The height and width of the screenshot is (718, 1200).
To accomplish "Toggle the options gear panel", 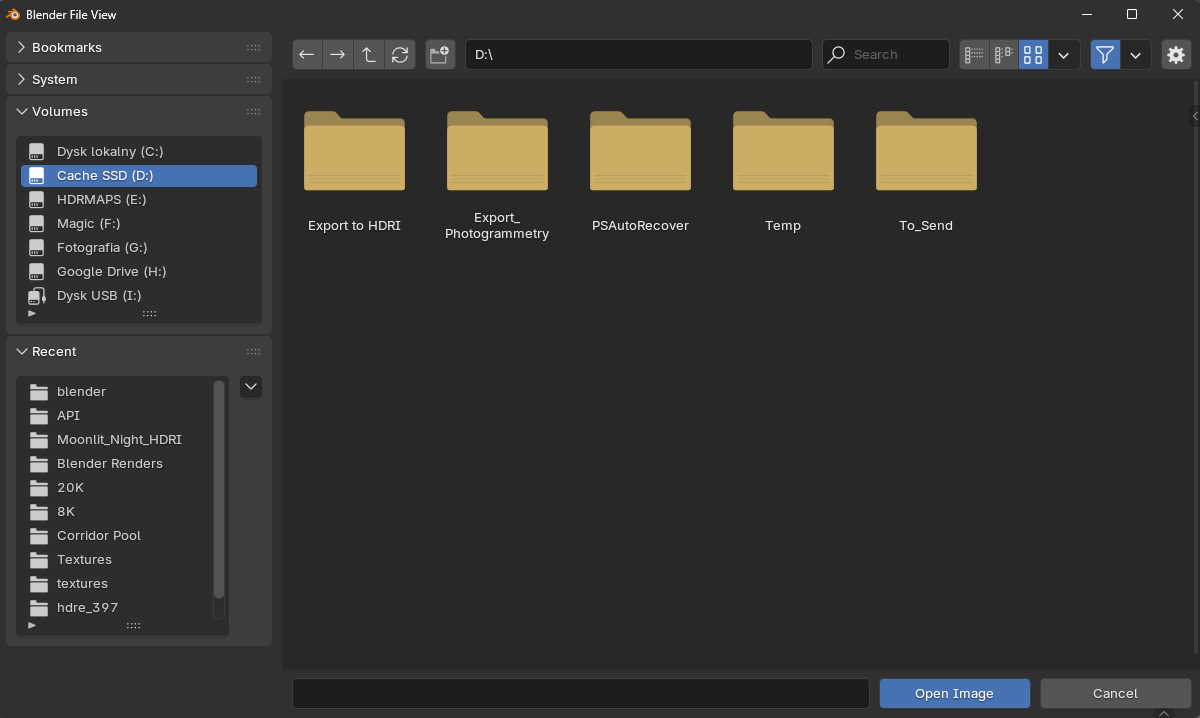I will [1176, 55].
